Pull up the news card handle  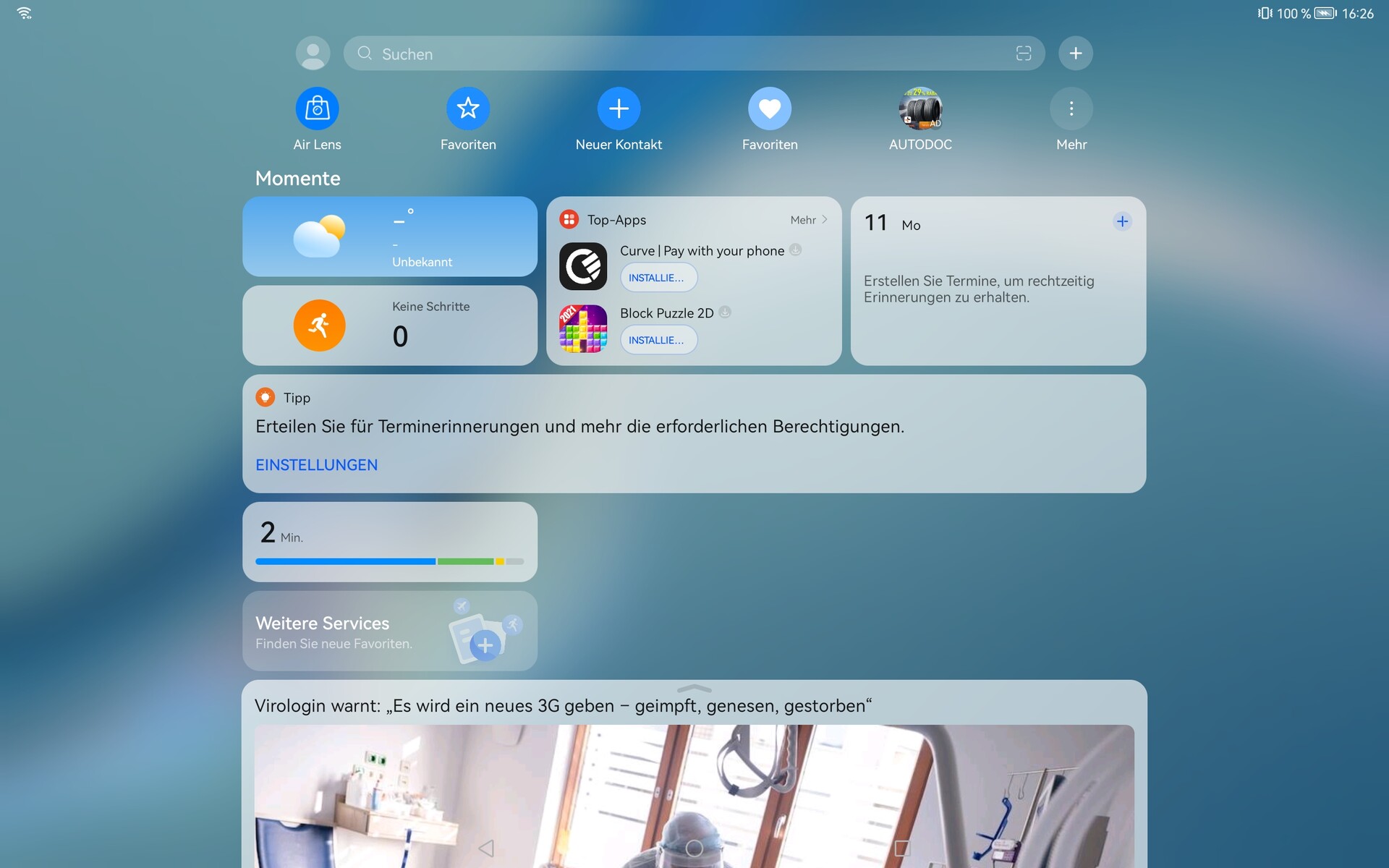tap(694, 689)
